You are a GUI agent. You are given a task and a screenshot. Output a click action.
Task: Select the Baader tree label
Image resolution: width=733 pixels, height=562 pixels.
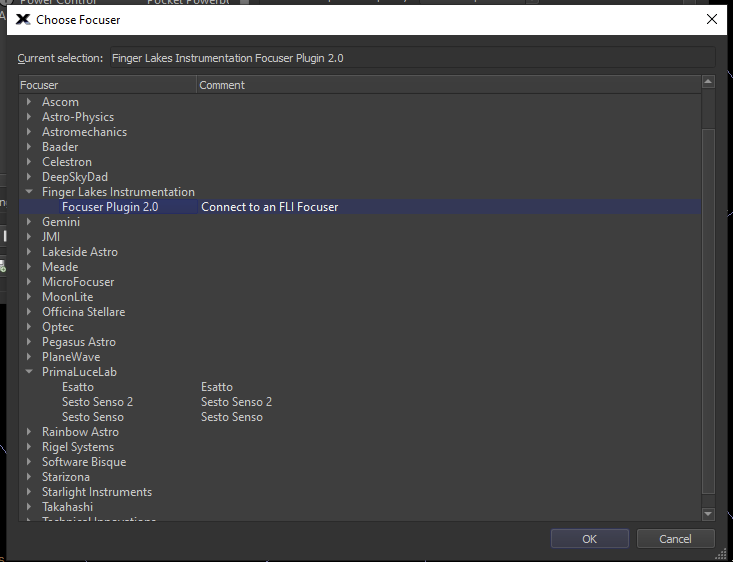point(60,147)
